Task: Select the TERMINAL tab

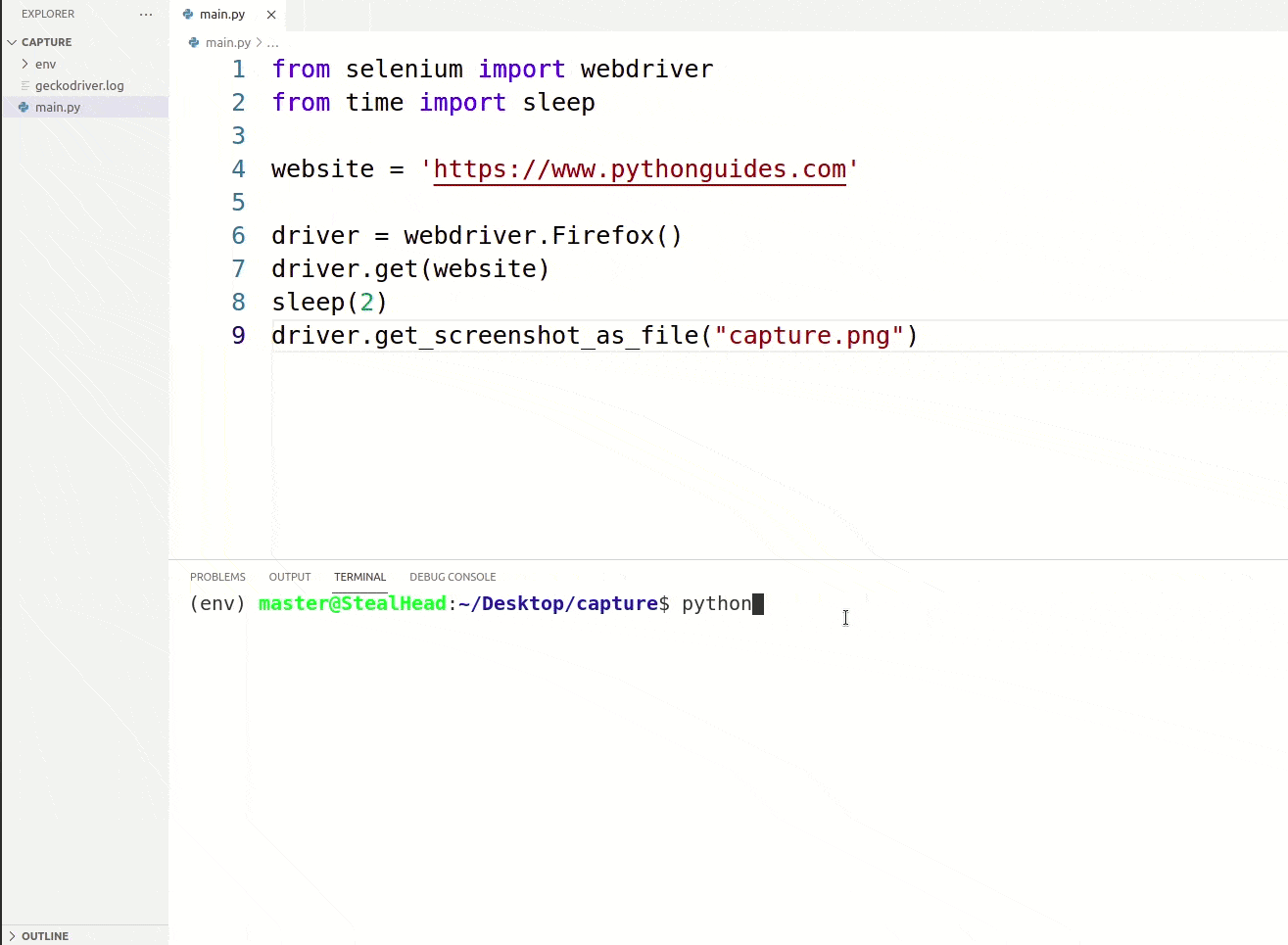Action: [359, 577]
